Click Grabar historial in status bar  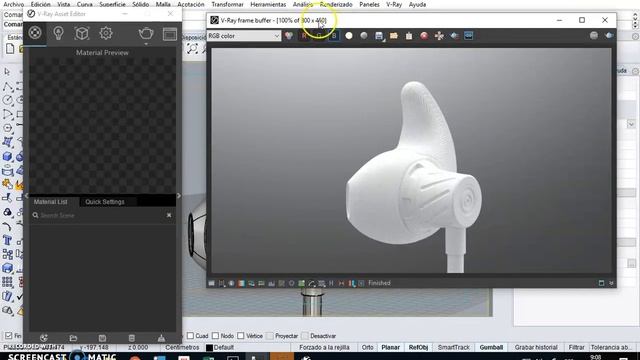tap(536, 347)
